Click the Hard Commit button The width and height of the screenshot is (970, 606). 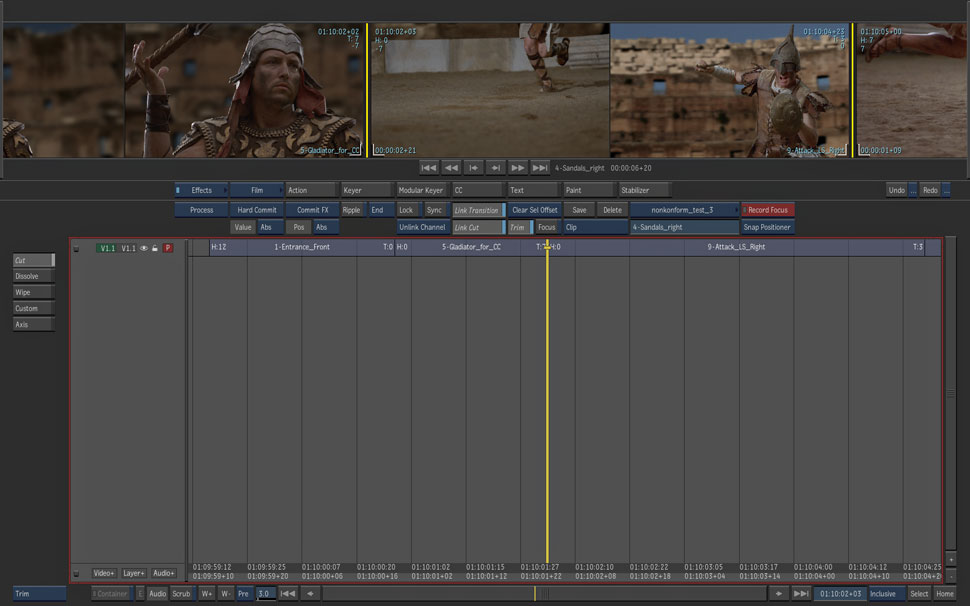pyautogui.click(x=257, y=210)
